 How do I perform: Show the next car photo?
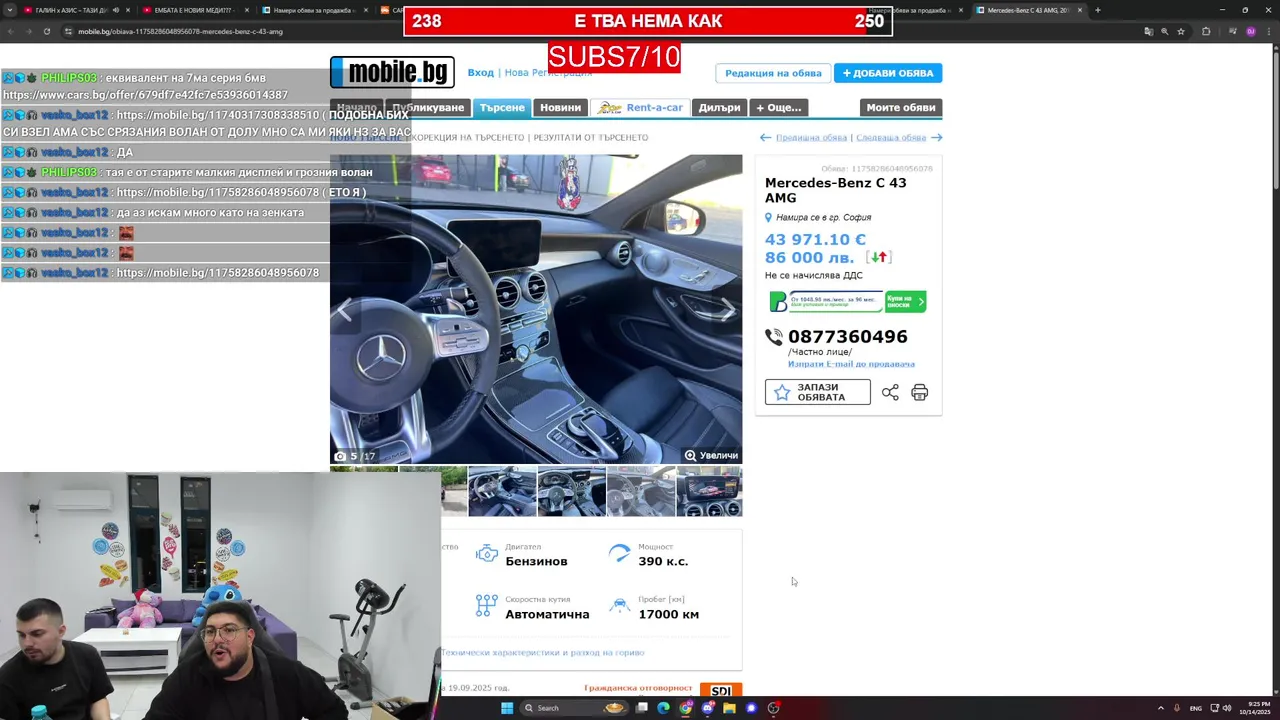click(728, 309)
